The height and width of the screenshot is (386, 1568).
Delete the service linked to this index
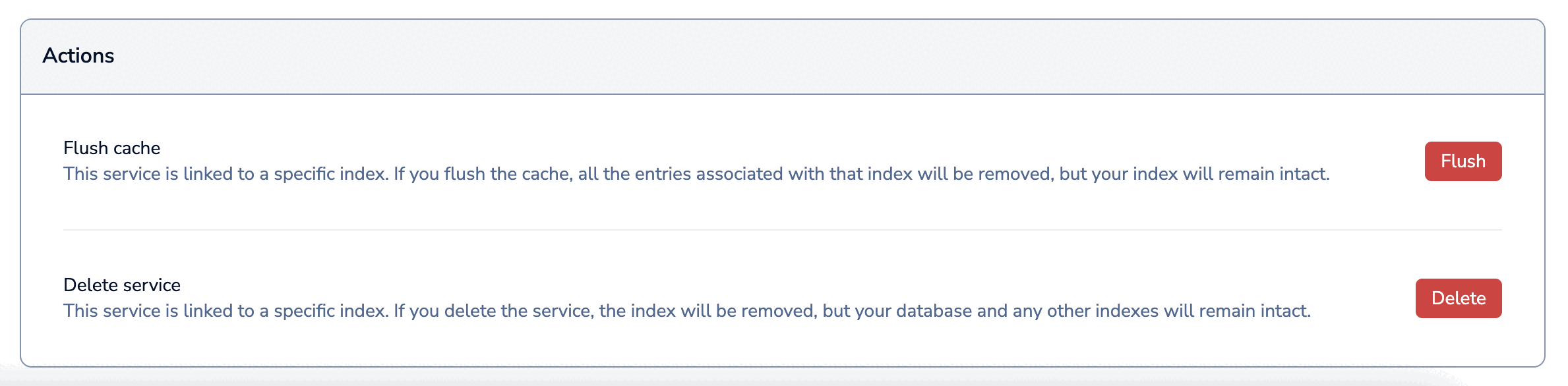tap(1458, 298)
